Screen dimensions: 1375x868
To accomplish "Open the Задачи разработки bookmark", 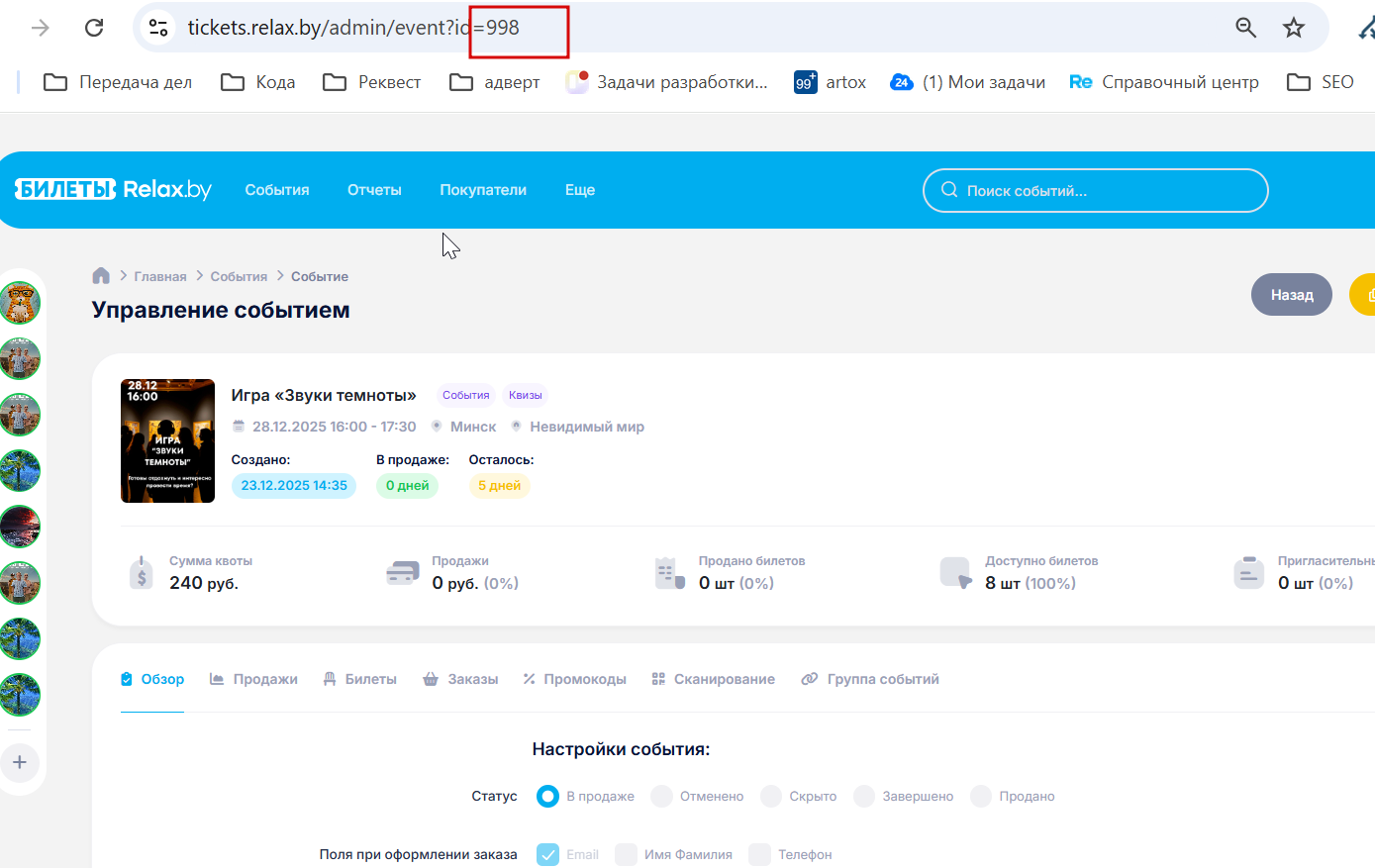I will [667, 82].
